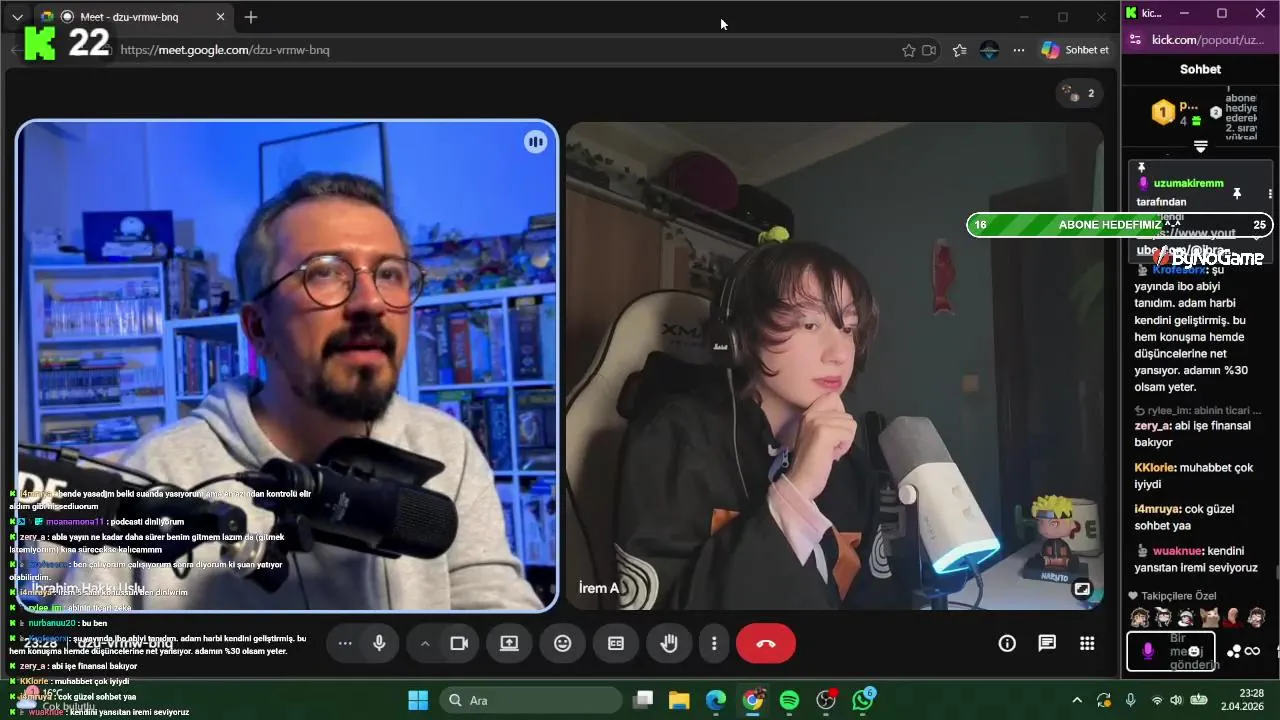Hang up the Meet call

[x=766, y=643]
